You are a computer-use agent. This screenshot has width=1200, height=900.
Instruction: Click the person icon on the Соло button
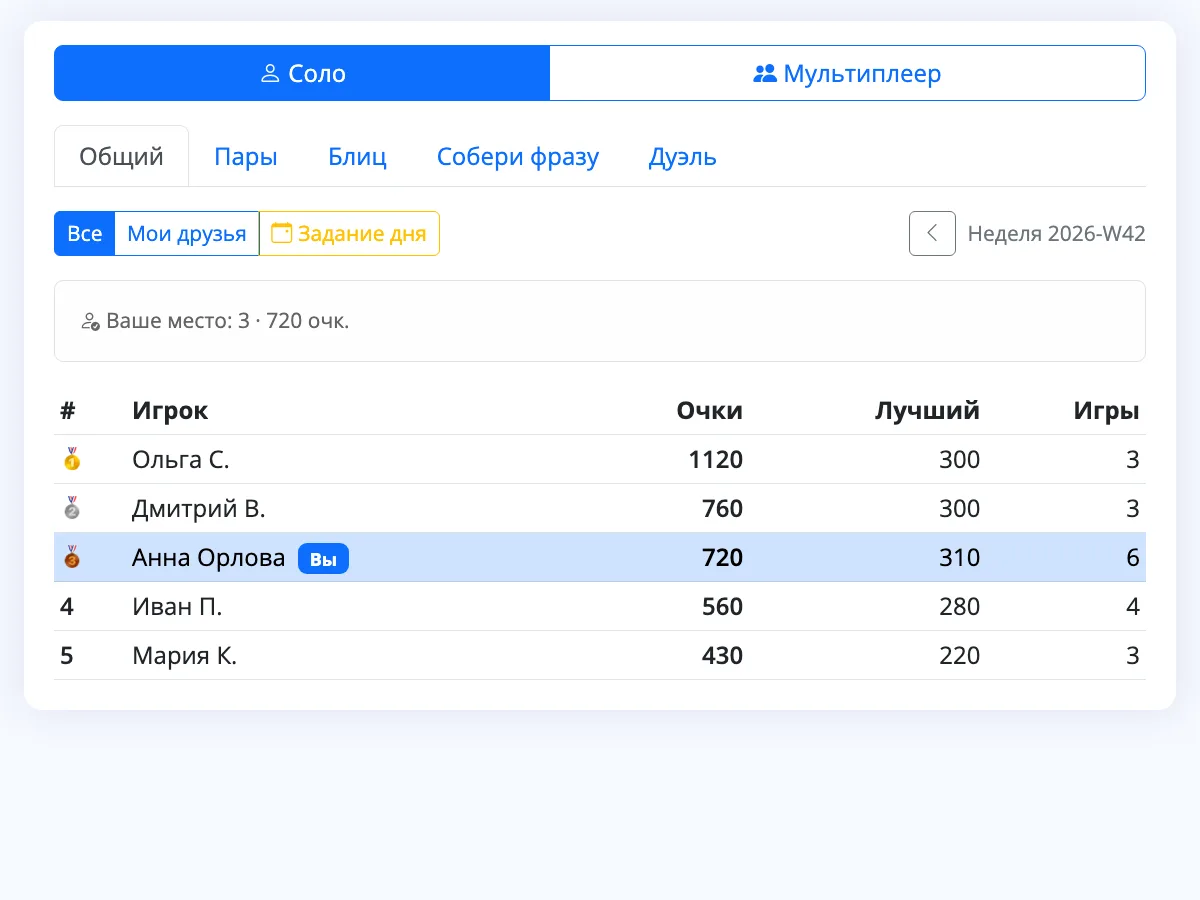click(269, 73)
